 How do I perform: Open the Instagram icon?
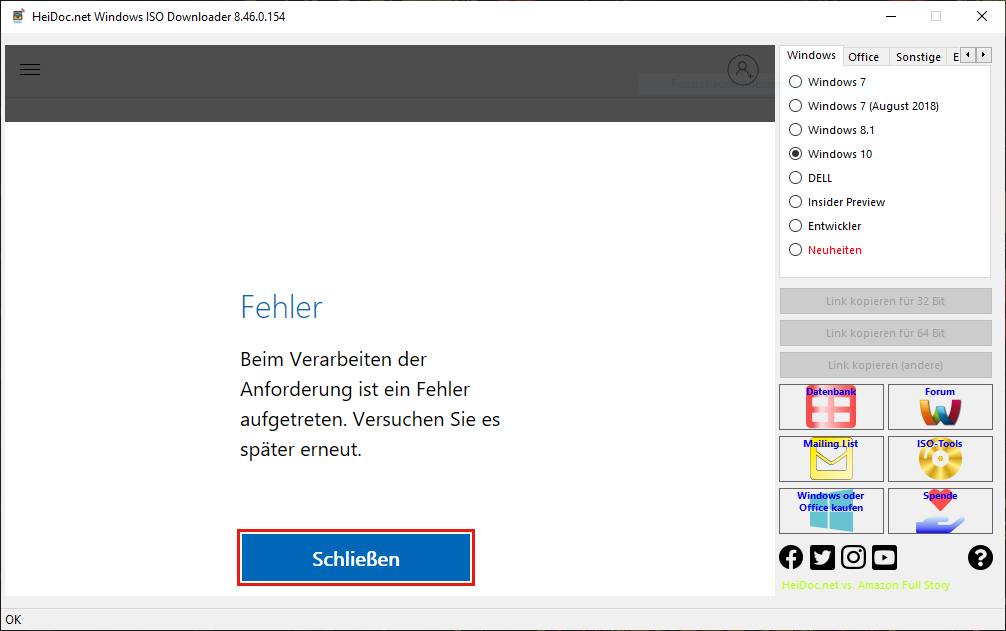(x=853, y=557)
